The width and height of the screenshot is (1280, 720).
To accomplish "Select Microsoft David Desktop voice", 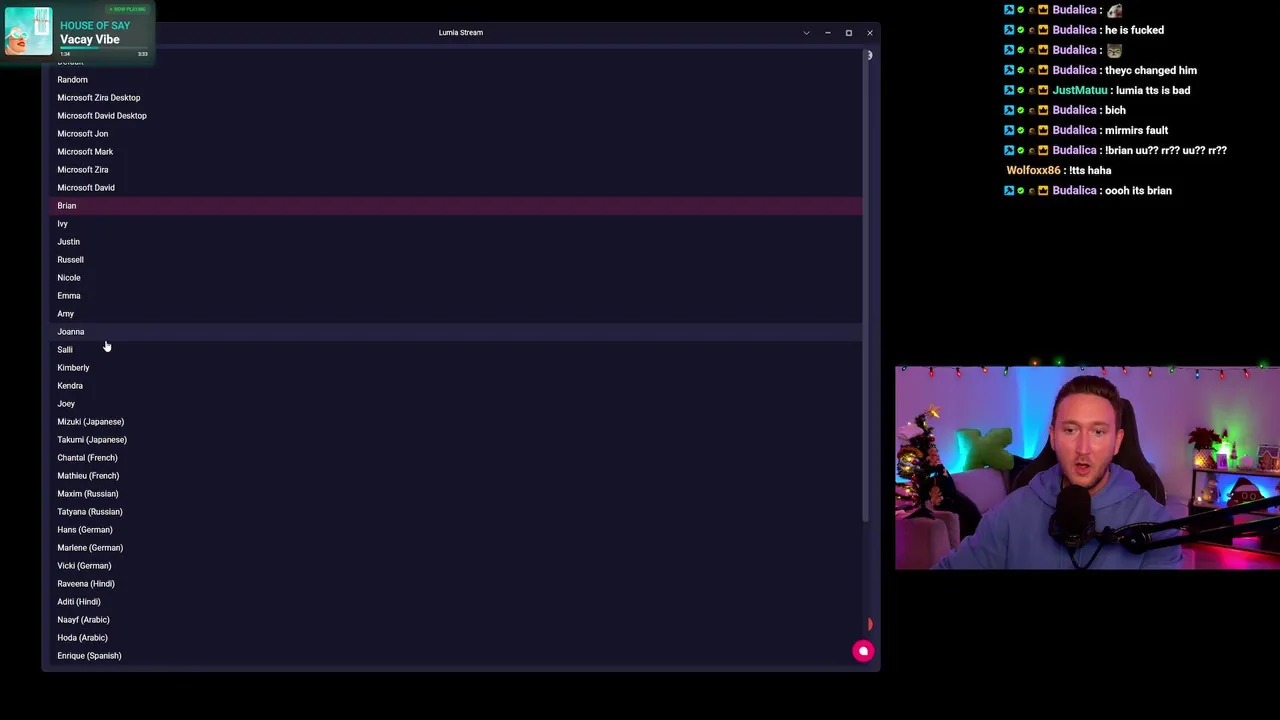I will click(x=455, y=116).
